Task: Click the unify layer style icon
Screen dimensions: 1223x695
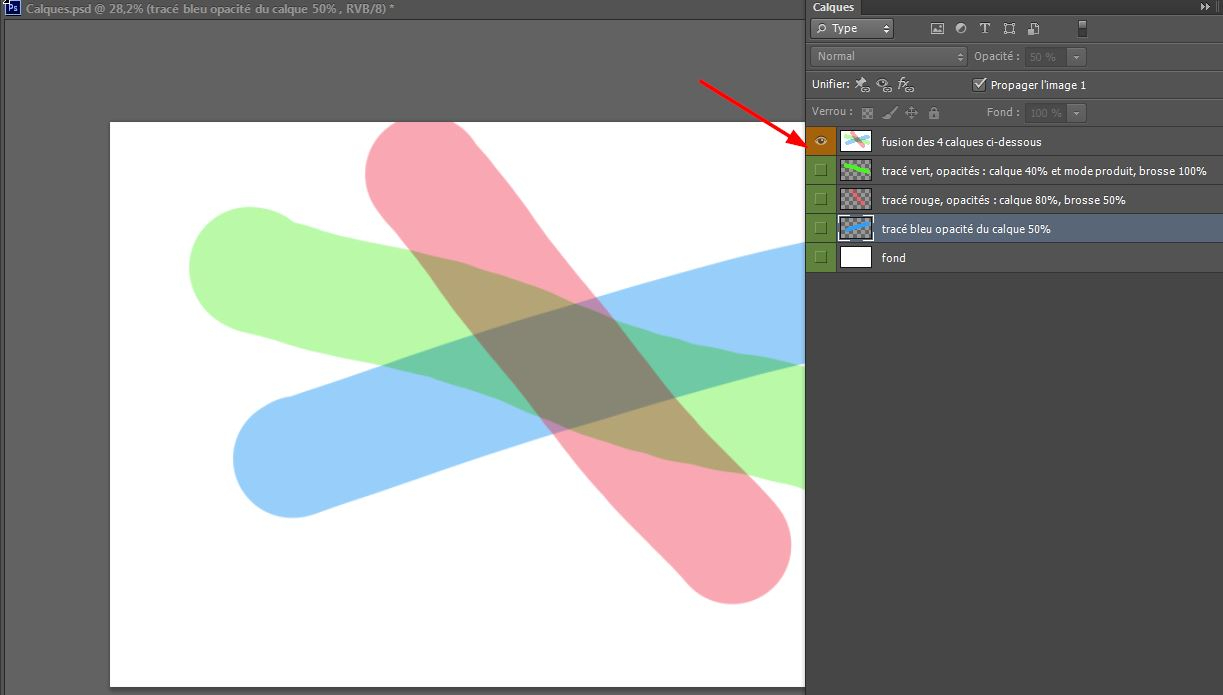Action: [x=905, y=85]
